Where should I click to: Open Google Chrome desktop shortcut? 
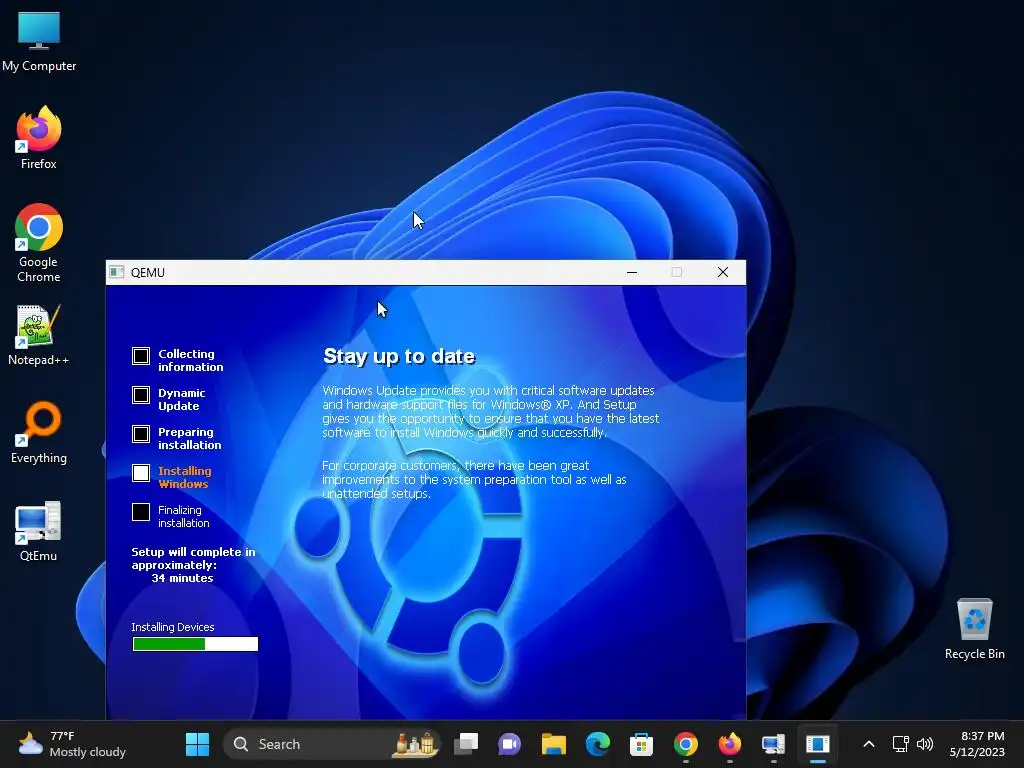pyautogui.click(x=39, y=242)
